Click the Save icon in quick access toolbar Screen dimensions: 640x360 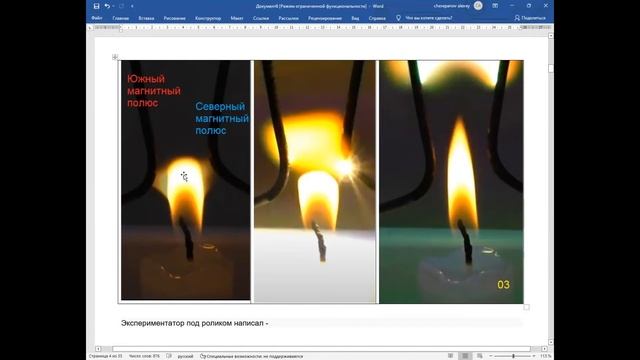coord(96,6)
